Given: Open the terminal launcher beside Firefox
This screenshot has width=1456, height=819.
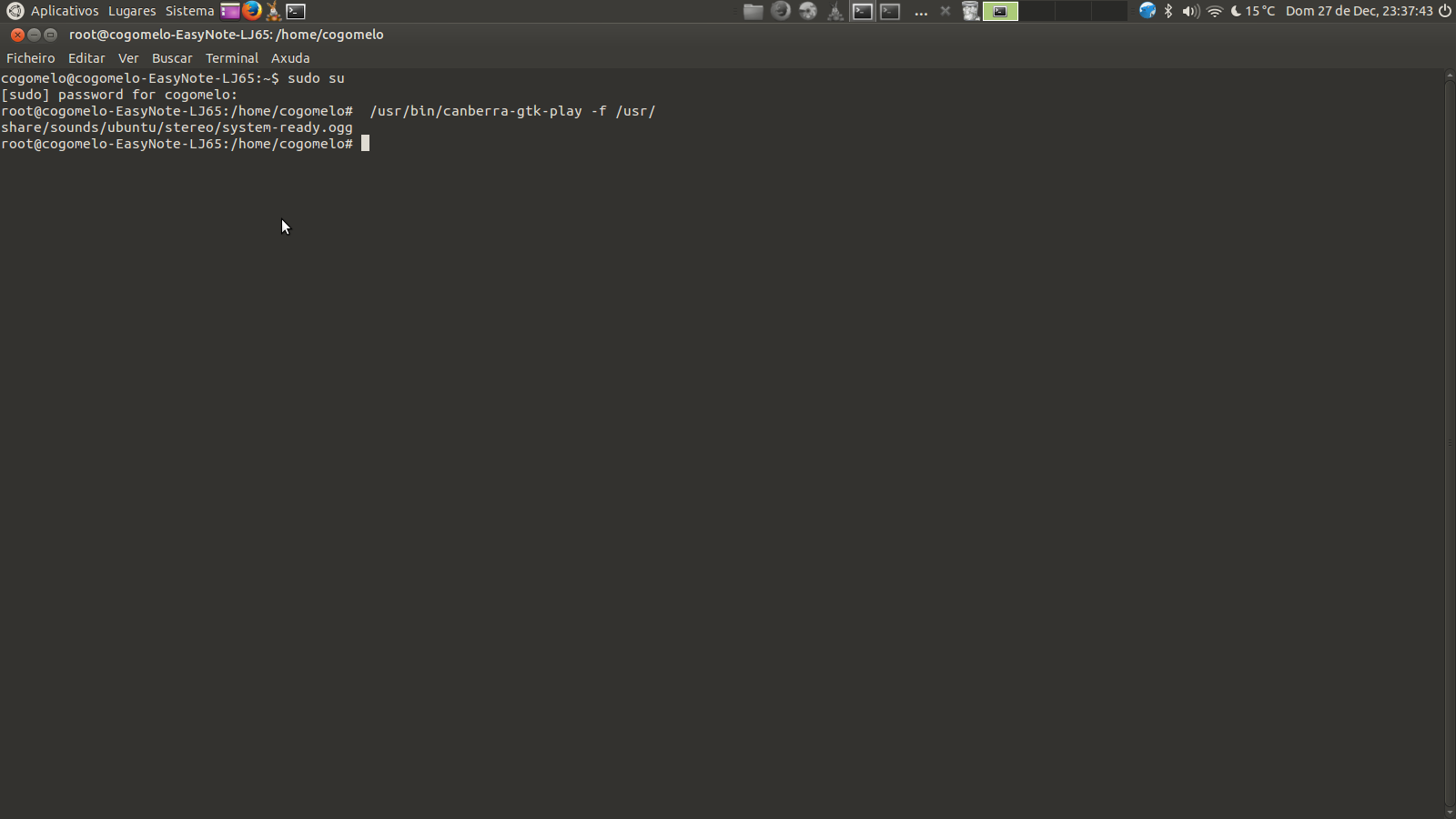Looking at the screenshot, I should (x=296, y=11).
